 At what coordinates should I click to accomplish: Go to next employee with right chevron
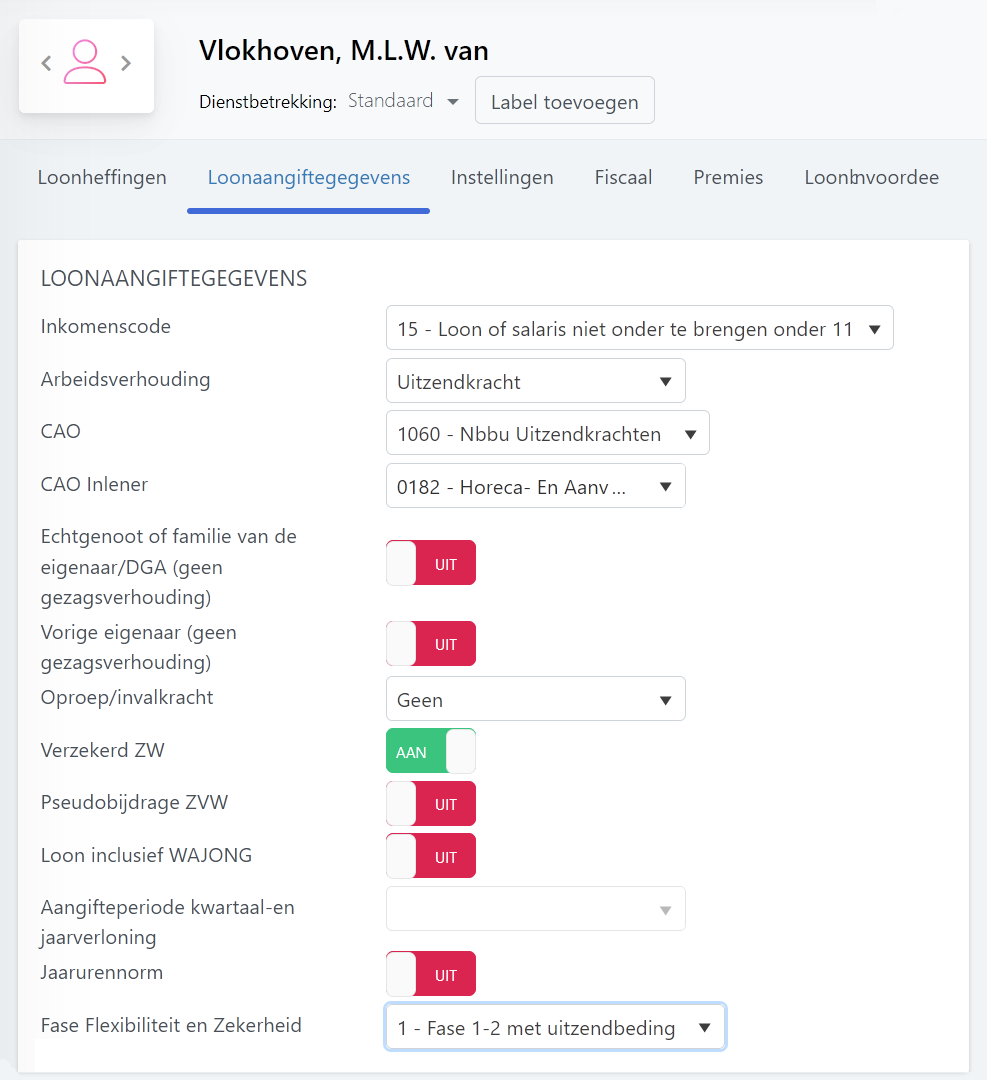click(126, 64)
